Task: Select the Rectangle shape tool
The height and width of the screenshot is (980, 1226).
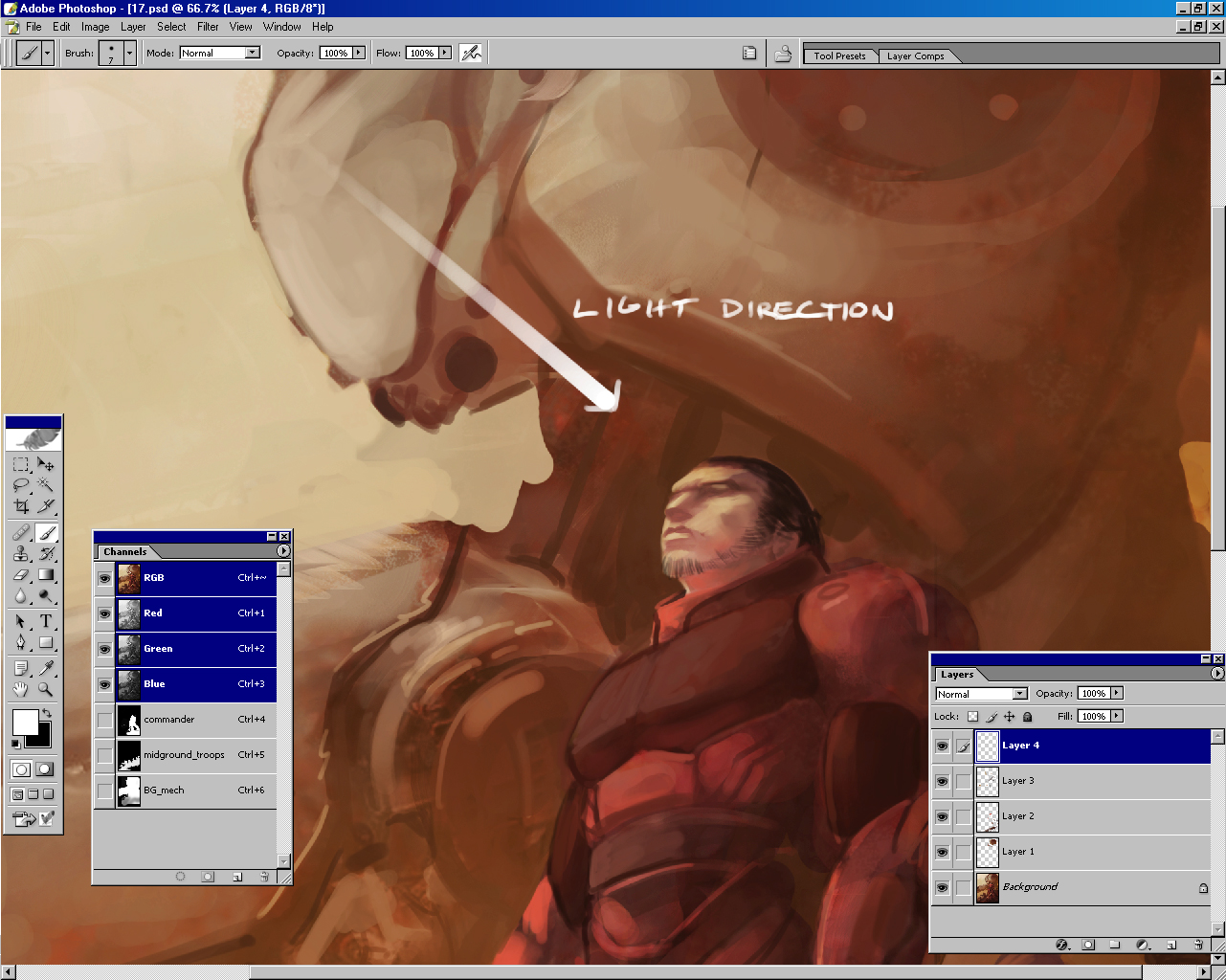Action: click(x=45, y=642)
